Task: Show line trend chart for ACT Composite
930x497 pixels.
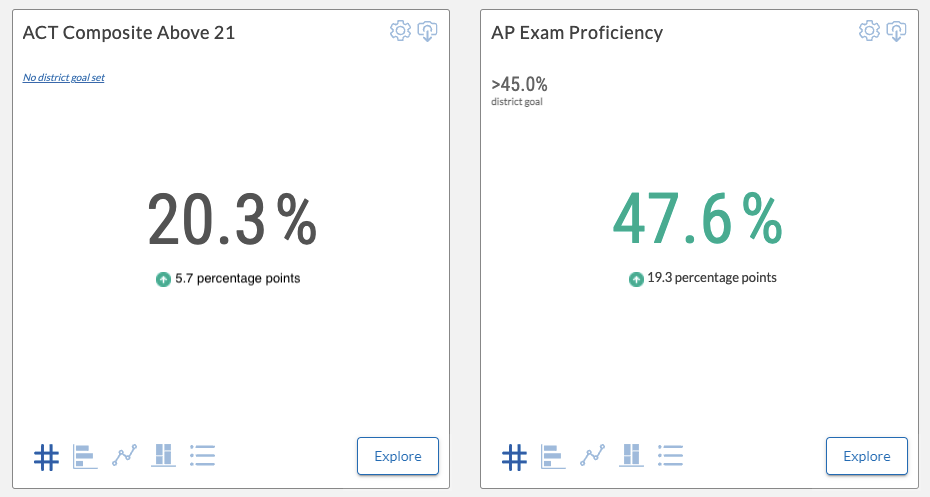Action: [125, 455]
